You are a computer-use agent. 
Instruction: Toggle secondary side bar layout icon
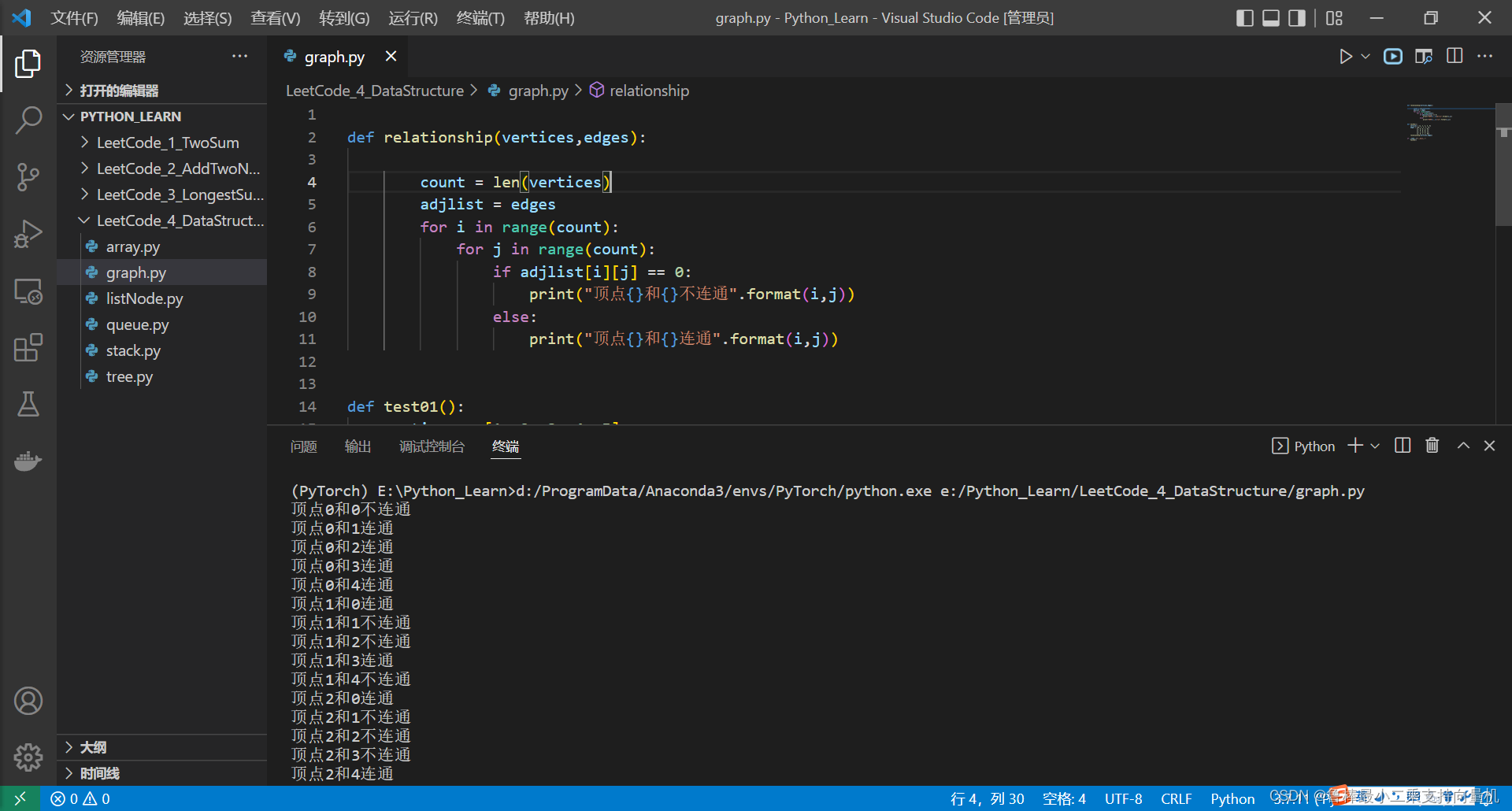click(1297, 18)
